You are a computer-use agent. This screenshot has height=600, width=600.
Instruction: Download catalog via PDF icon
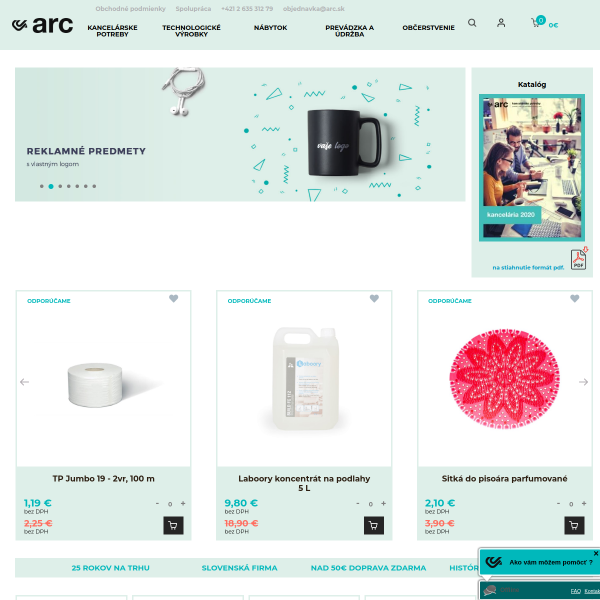pyautogui.click(x=579, y=259)
